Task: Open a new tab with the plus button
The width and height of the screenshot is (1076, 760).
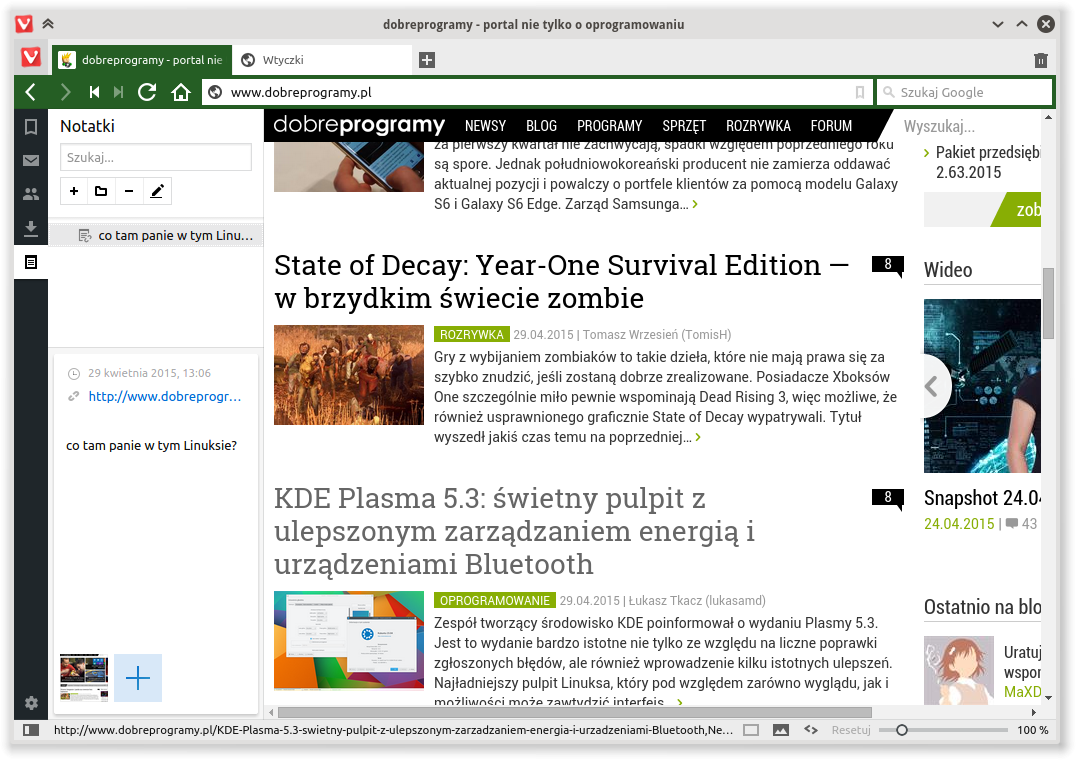Action: tap(427, 60)
